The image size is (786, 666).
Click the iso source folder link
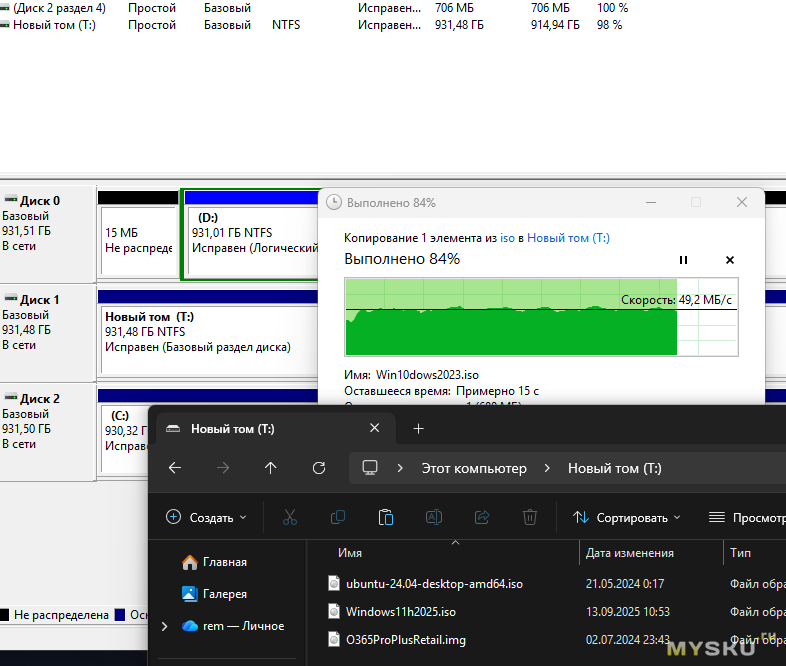coord(507,238)
